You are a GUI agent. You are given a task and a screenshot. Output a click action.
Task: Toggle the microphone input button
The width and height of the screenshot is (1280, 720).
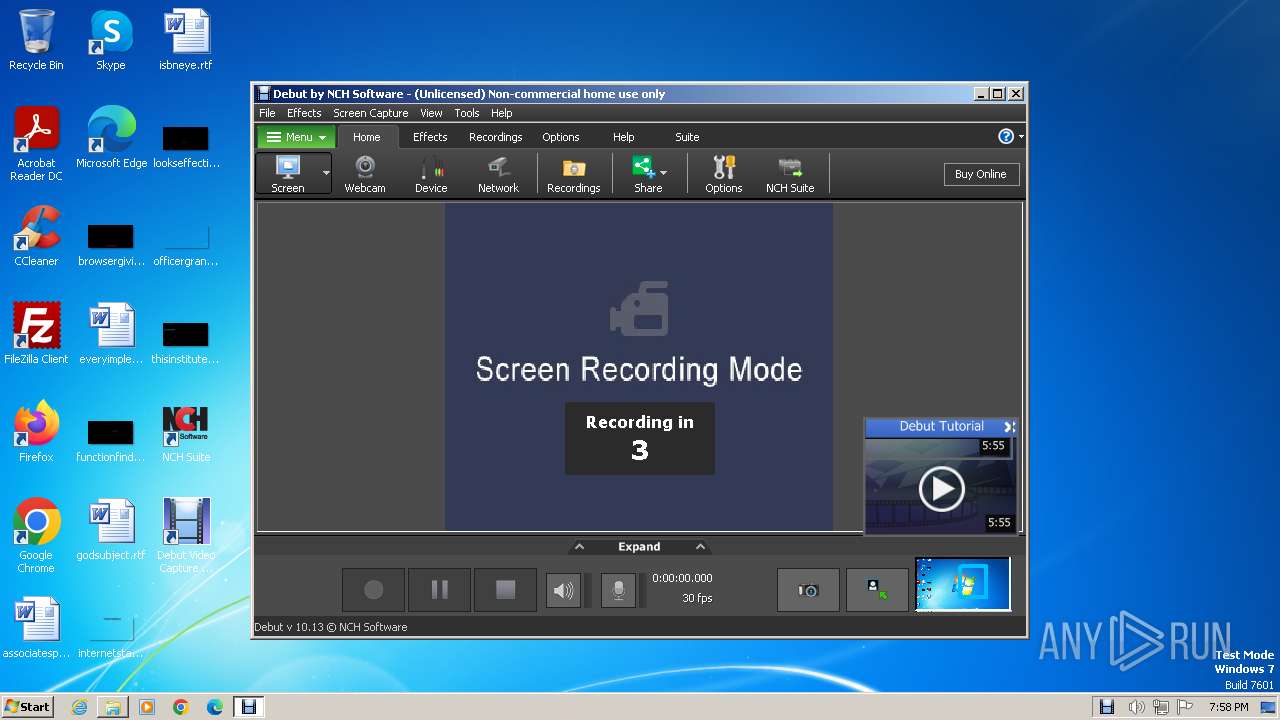(618, 590)
